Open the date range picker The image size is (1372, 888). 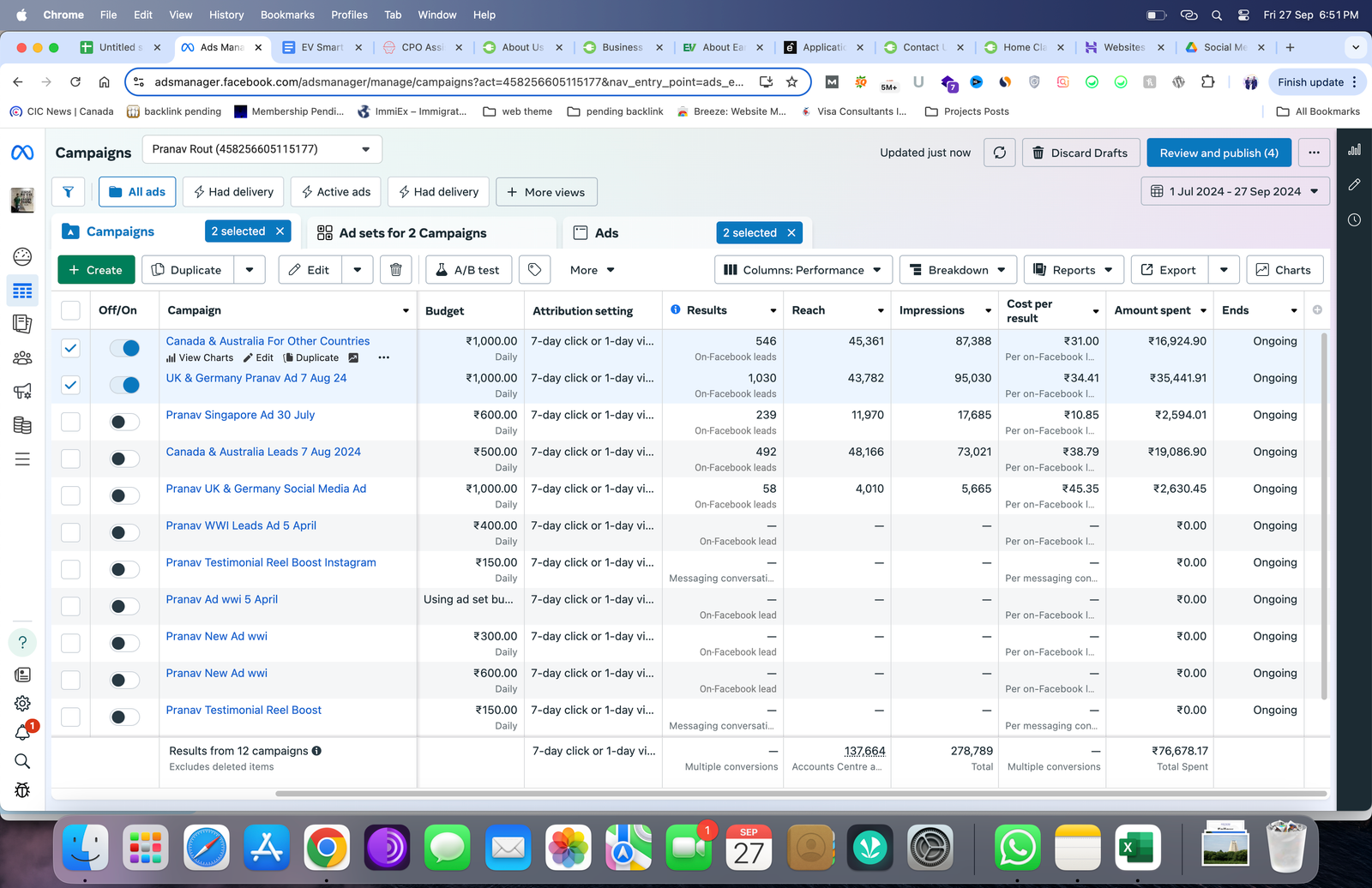(x=1235, y=191)
